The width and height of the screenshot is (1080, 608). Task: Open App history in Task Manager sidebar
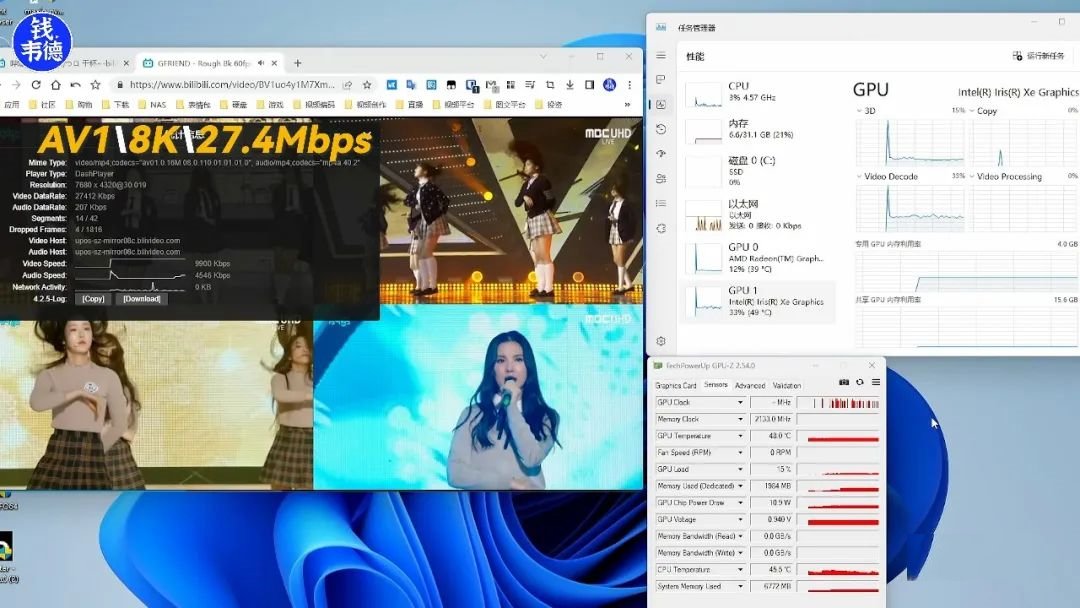click(661, 129)
